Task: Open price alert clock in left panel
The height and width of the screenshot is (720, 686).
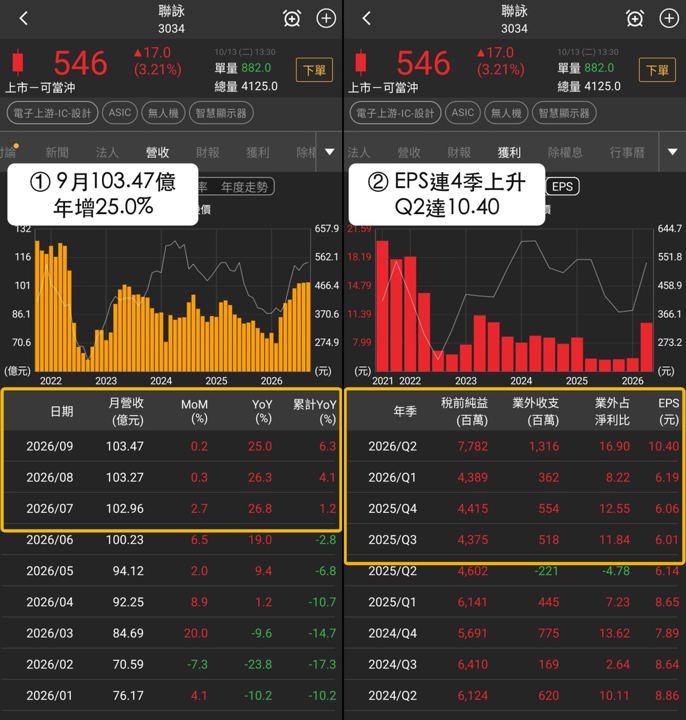Action: (292, 19)
